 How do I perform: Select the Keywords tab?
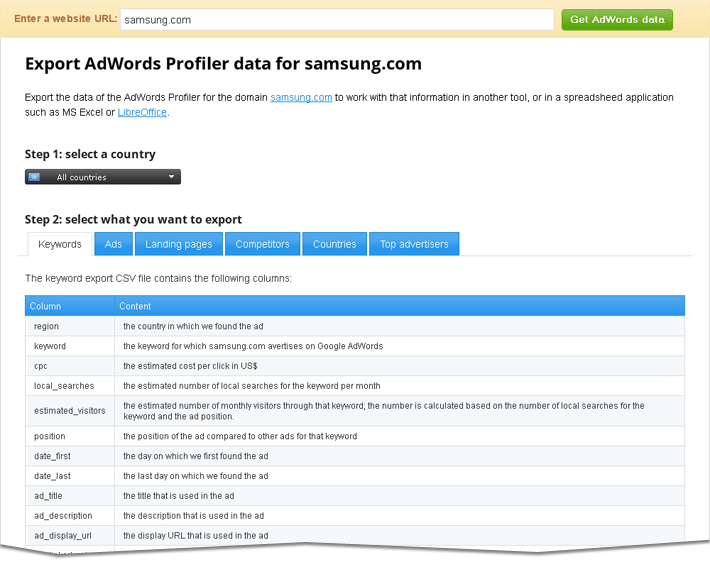(x=60, y=244)
